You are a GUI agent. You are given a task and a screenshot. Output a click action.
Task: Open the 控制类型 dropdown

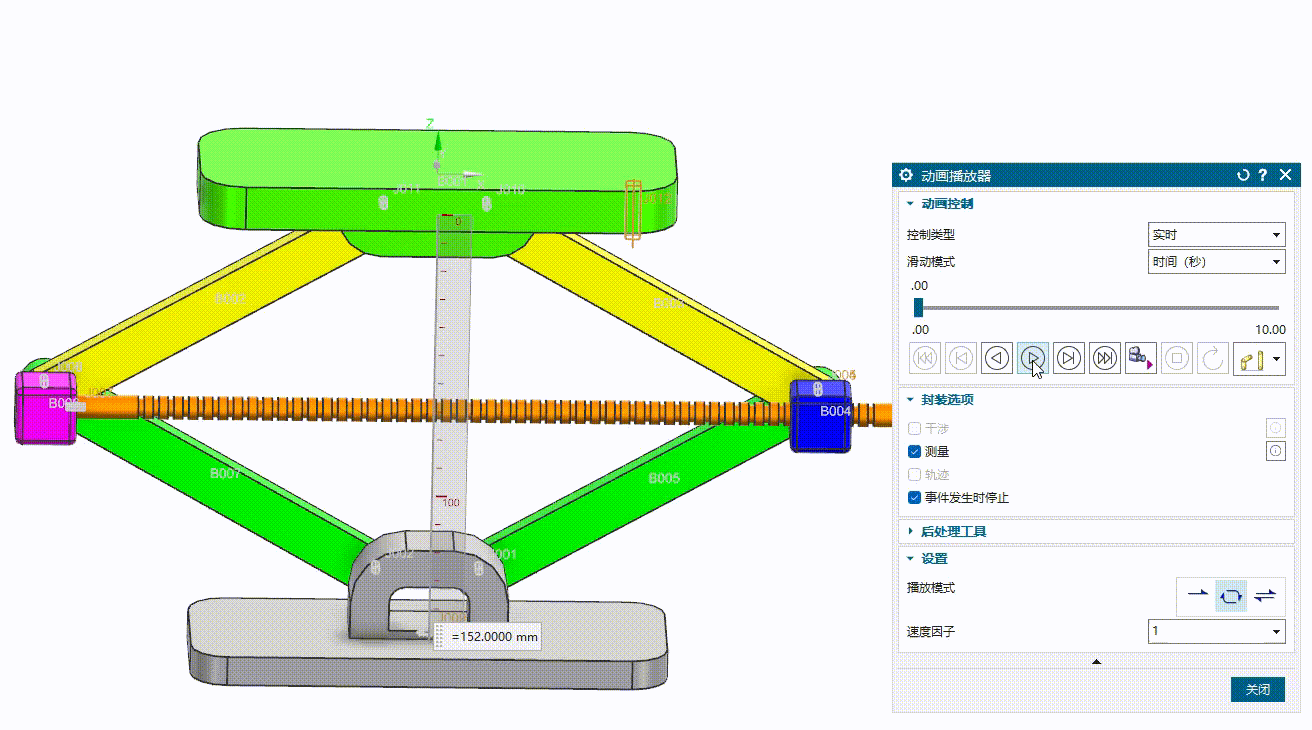tap(1216, 235)
